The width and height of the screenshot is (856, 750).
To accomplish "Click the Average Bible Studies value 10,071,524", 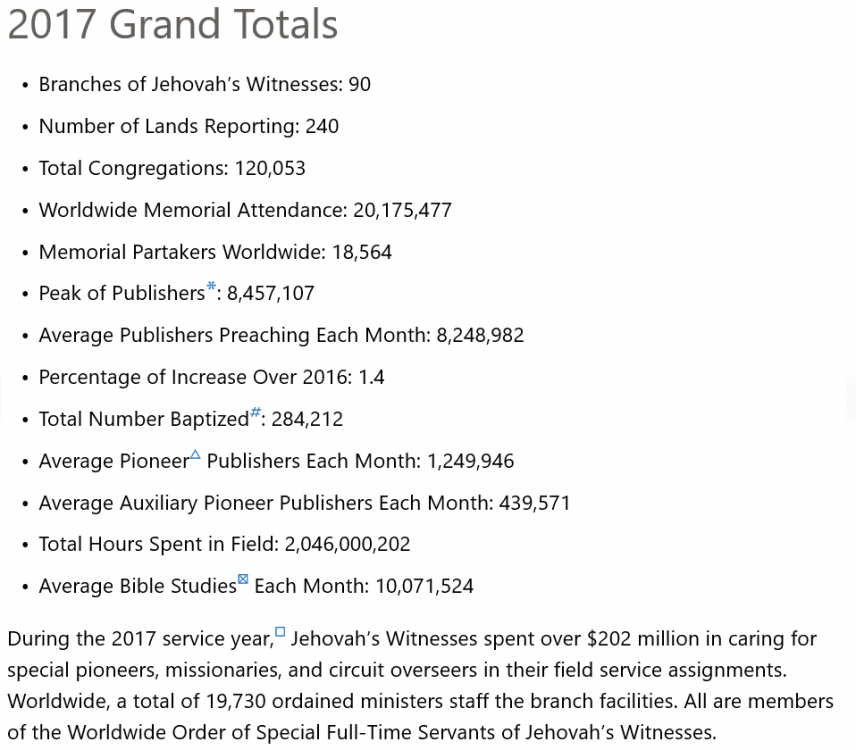I will coord(424,587).
